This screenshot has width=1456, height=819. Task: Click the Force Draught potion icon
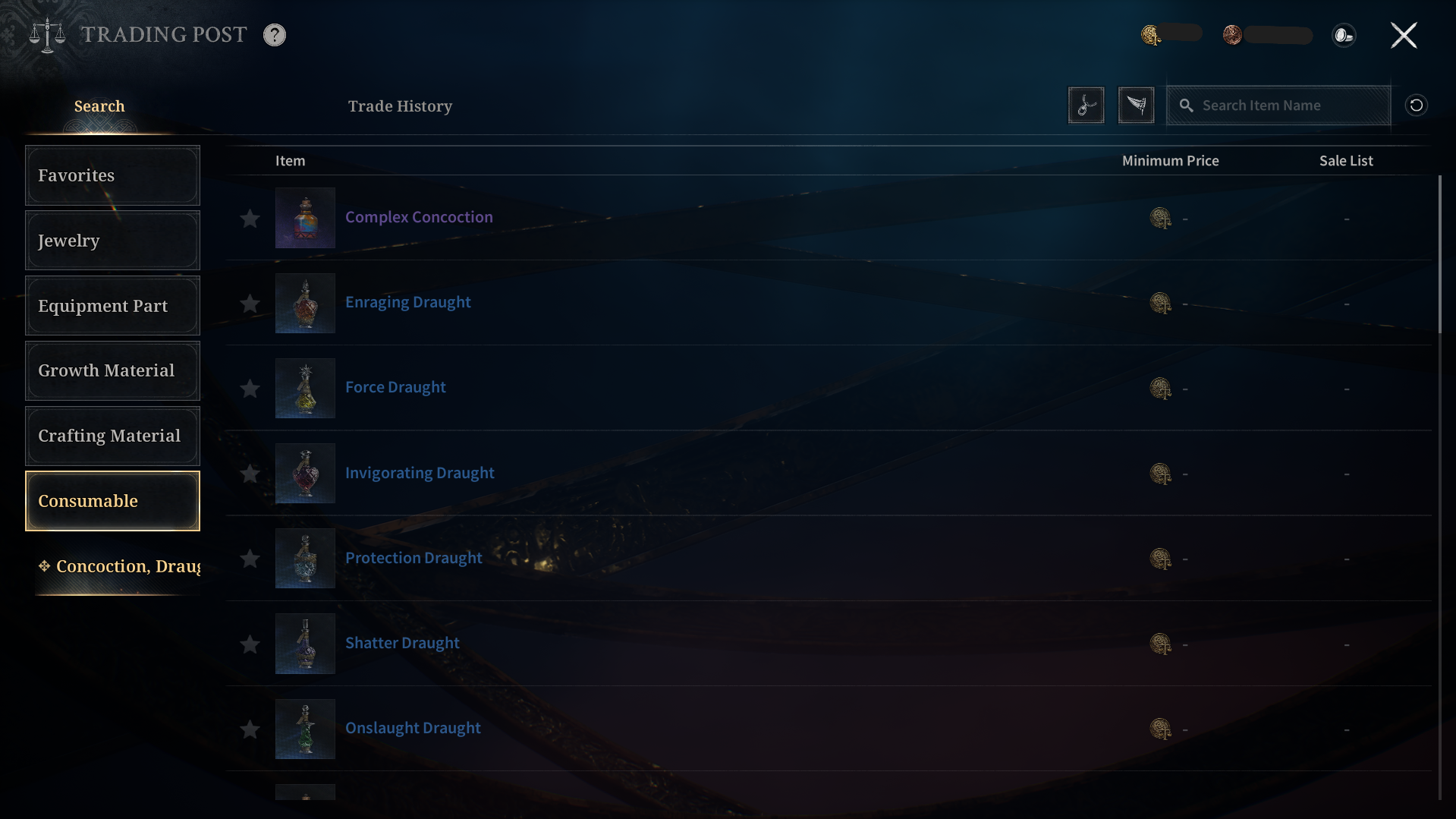click(305, 388)
